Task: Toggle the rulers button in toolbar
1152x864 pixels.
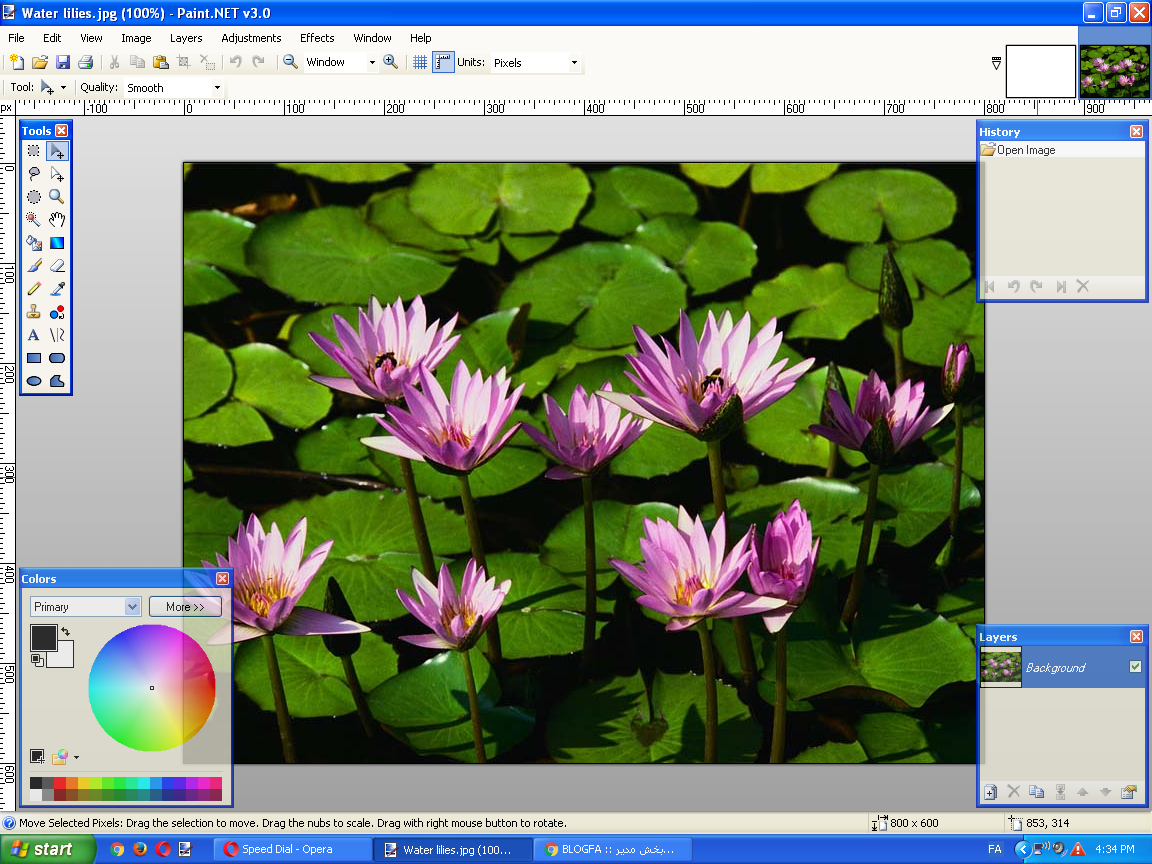Action: point(443,62)
